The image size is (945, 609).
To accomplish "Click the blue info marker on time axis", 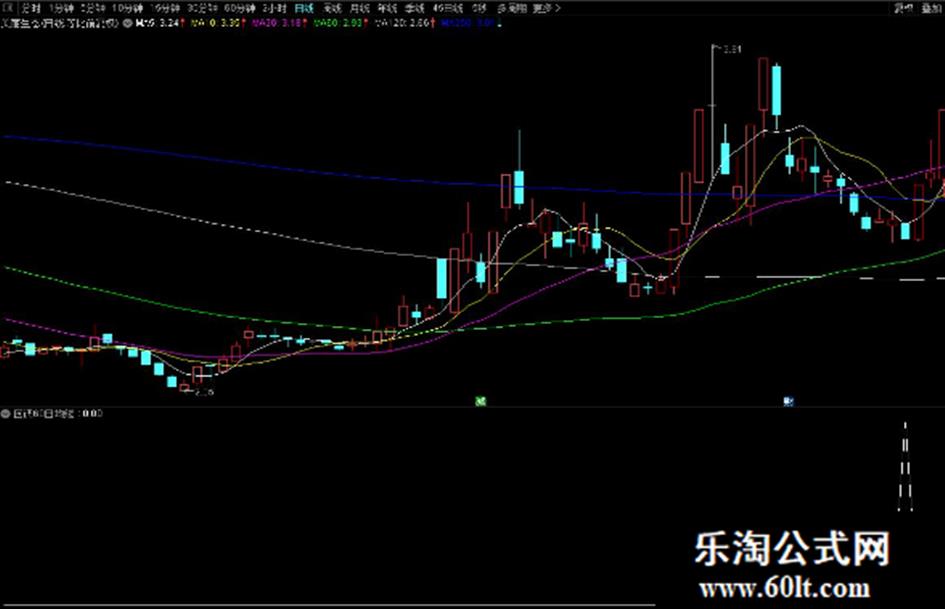I will 788,401.
